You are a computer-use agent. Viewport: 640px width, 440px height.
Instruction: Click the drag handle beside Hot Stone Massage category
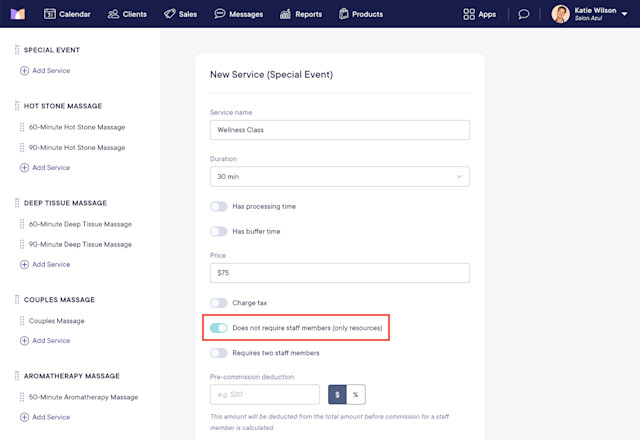coord(17,106)
